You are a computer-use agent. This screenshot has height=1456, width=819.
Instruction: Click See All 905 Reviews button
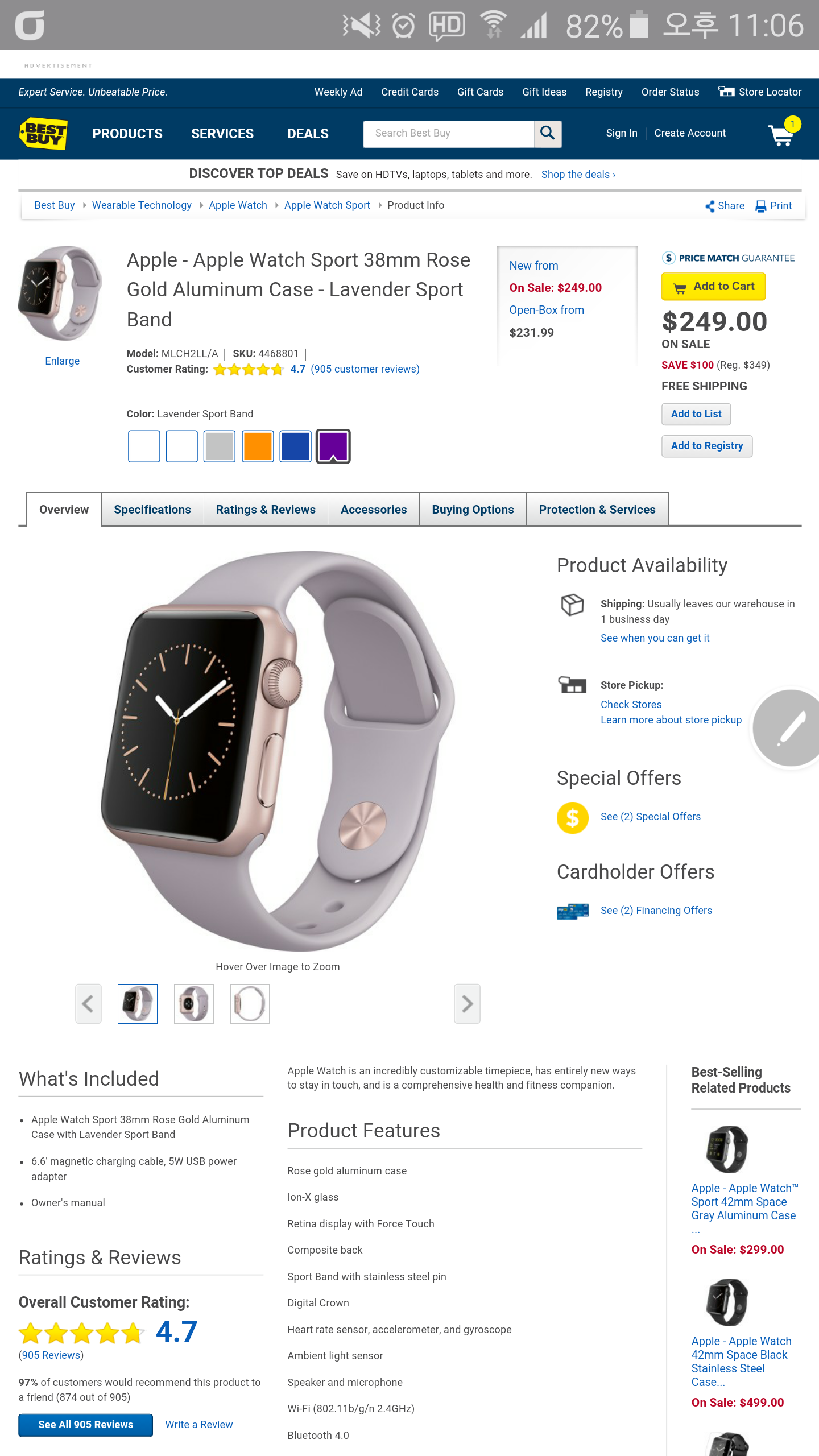coord(86,1425)
